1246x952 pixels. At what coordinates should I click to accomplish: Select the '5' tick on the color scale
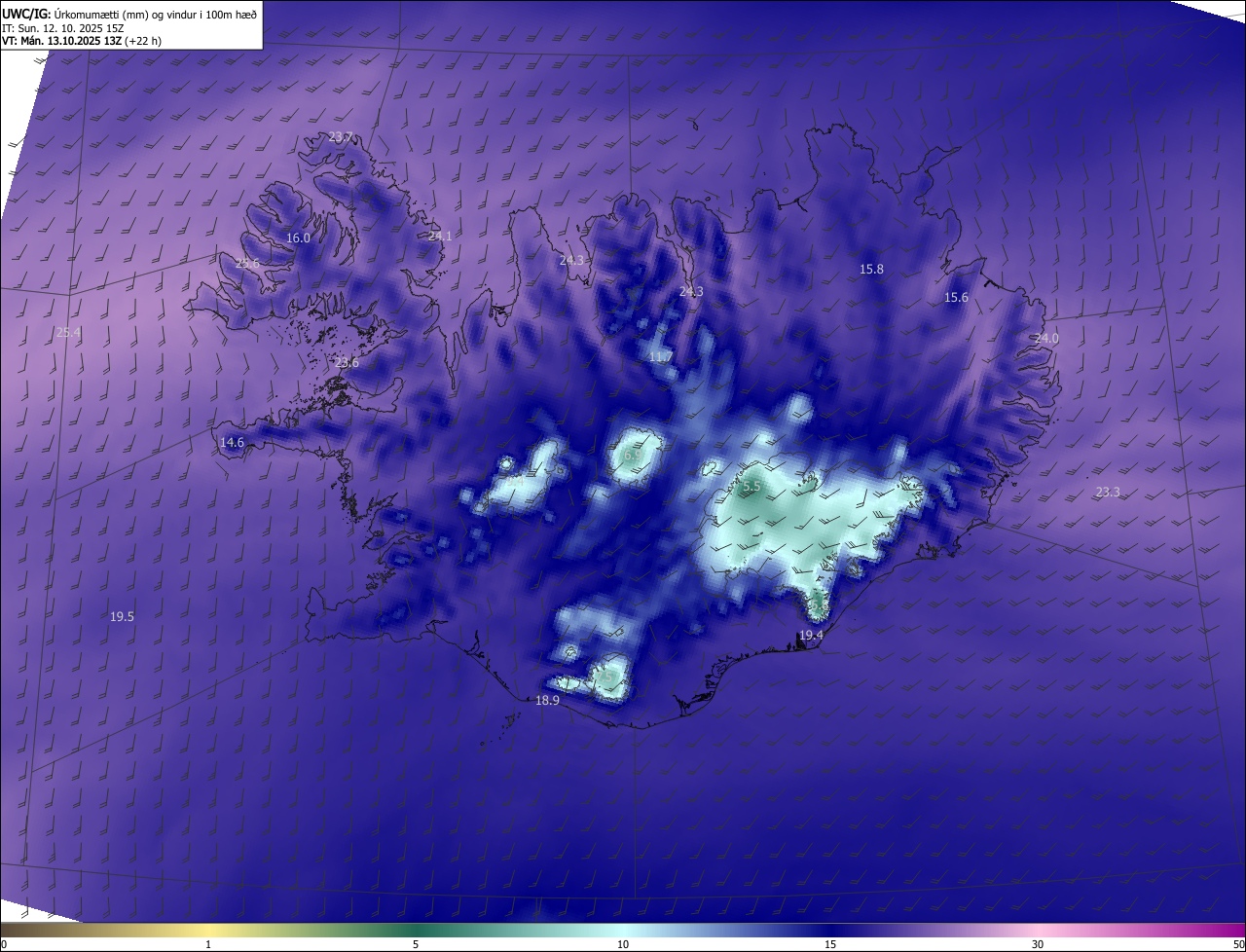[x=416, y=944]
